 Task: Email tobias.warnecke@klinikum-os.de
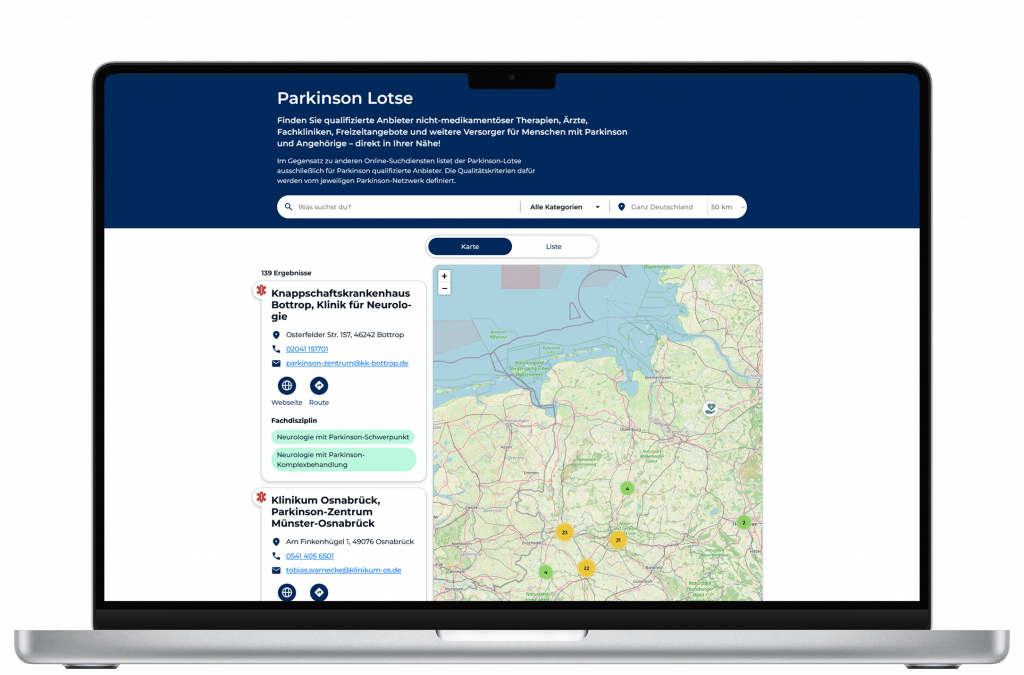(x=344, y=571)
